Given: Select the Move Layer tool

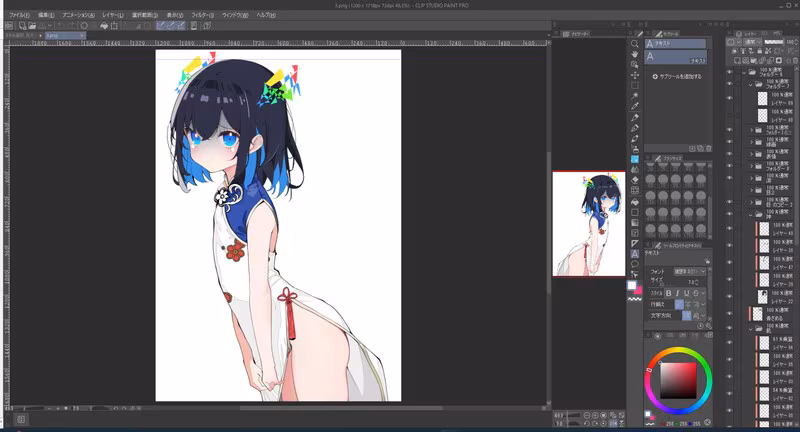Looking at the screenshot, I should pos(635,75).
